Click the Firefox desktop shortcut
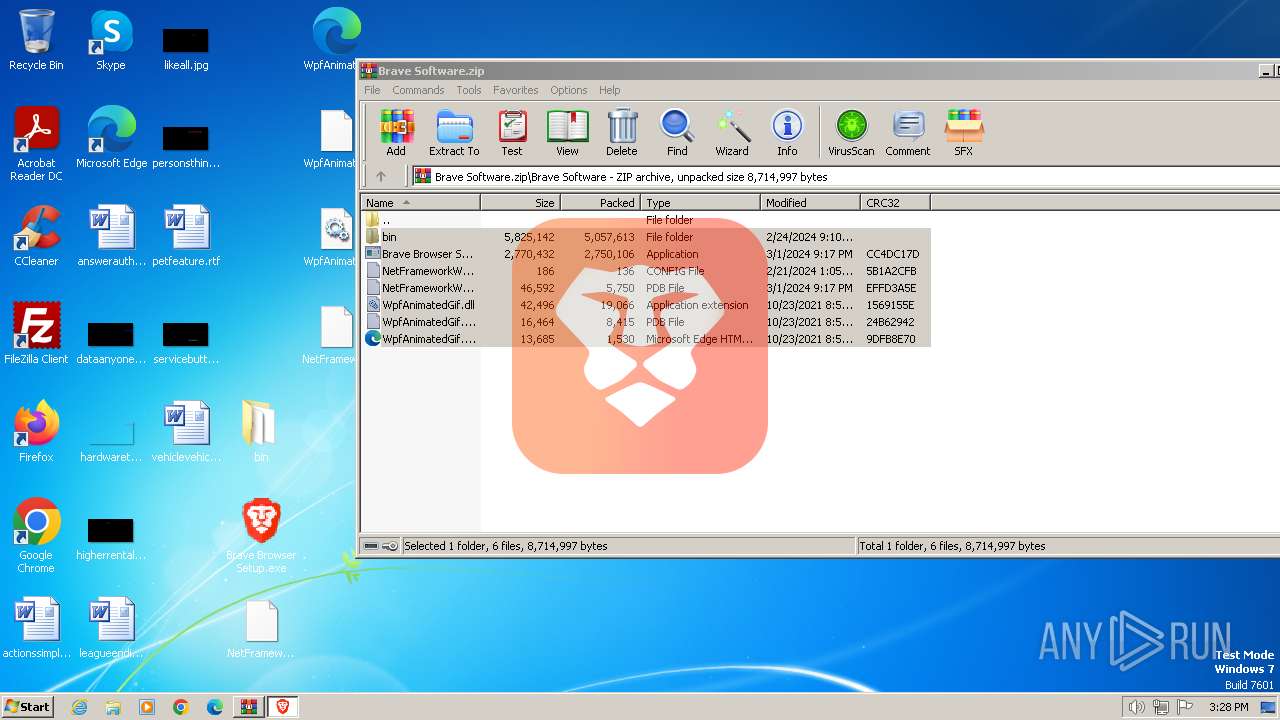Image resolution: width=1280 pixels, height=720 pixels. 36,432
